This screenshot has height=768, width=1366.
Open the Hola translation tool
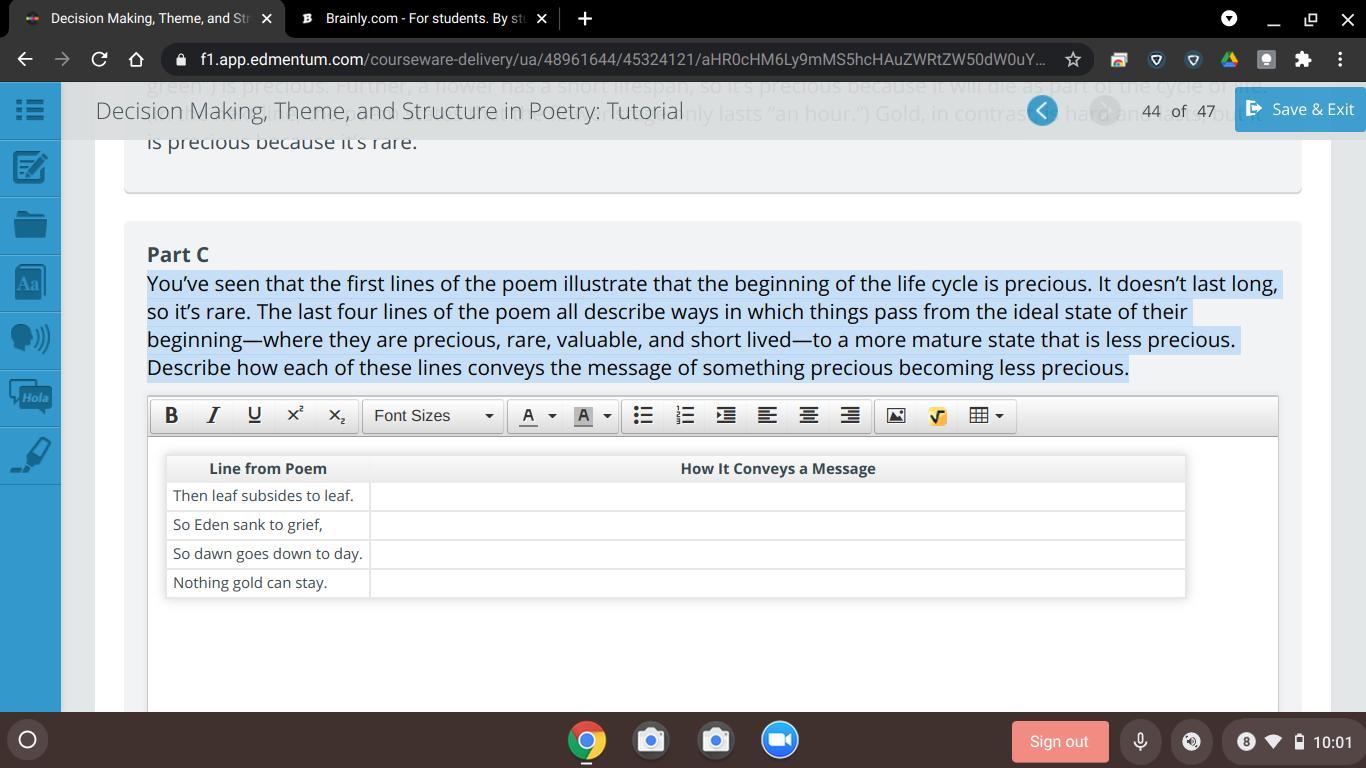[x=30, y=397]
